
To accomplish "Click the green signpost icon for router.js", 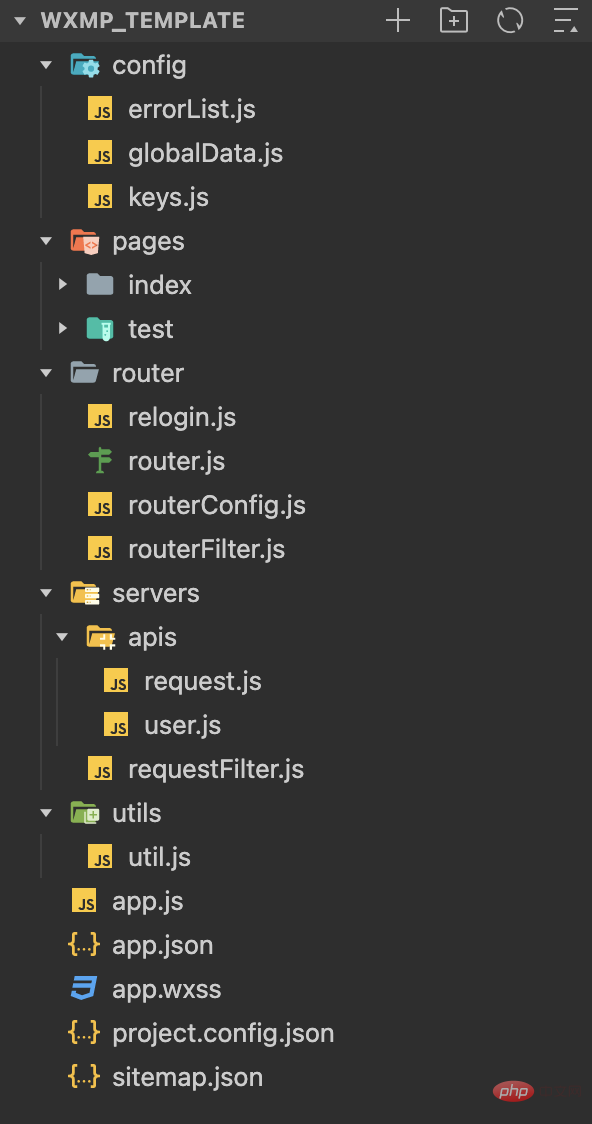I will [100, 461].
